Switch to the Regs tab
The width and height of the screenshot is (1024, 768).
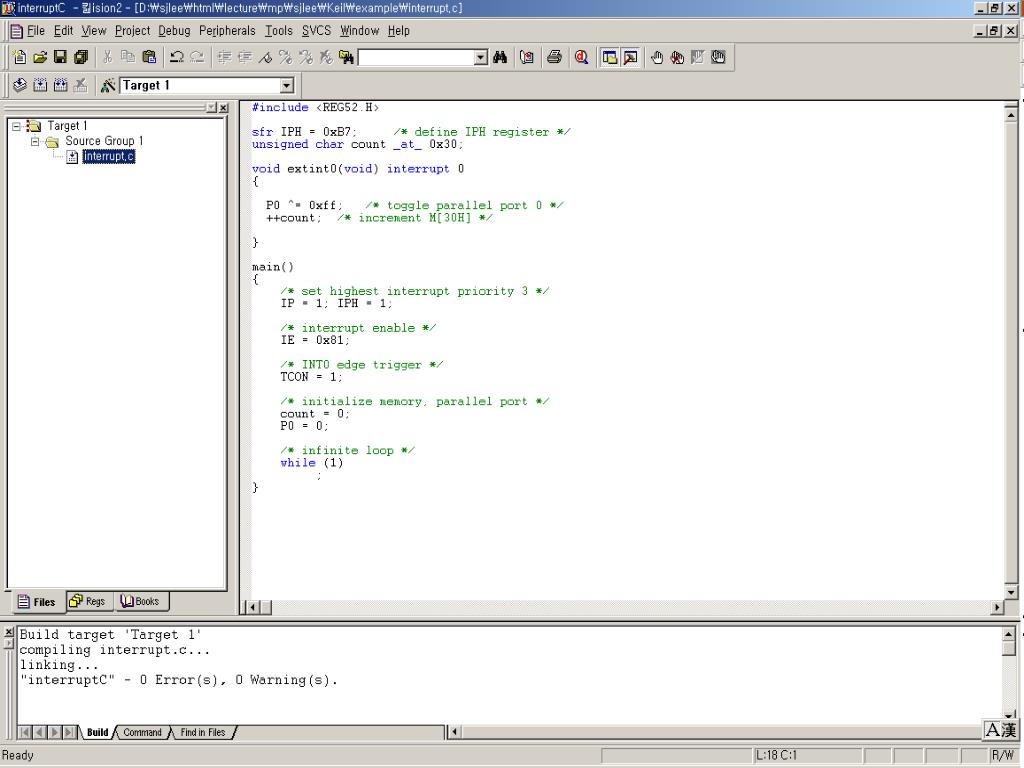pos(88,602)
